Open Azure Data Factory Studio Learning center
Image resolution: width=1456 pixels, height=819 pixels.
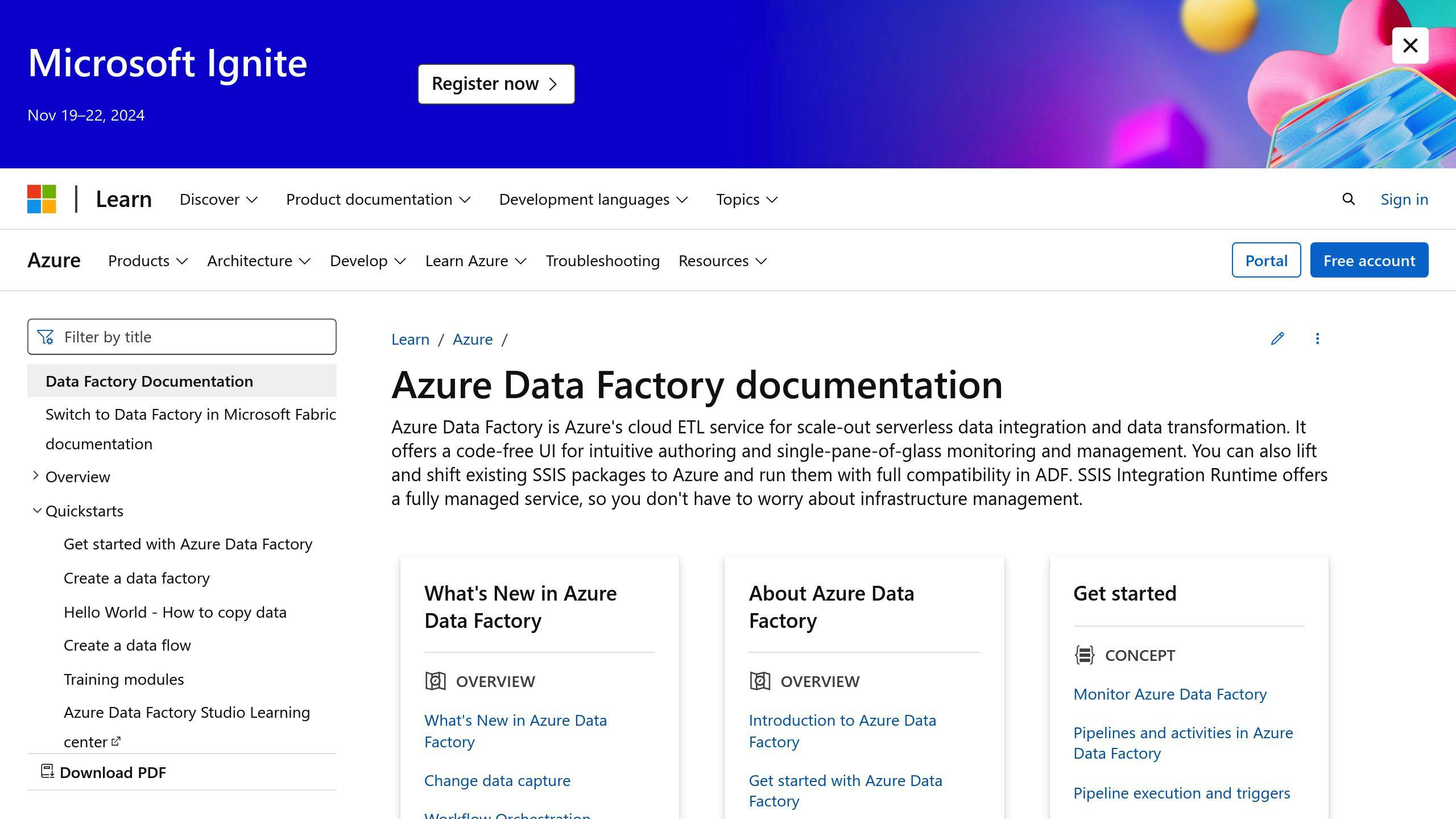click(187, 727)
